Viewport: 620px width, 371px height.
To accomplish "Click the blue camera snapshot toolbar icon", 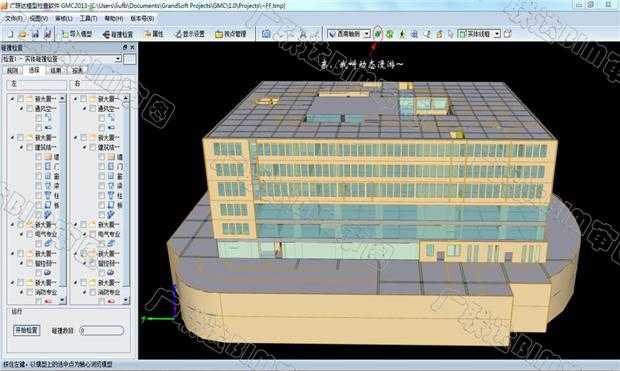I will coord(266,34).
